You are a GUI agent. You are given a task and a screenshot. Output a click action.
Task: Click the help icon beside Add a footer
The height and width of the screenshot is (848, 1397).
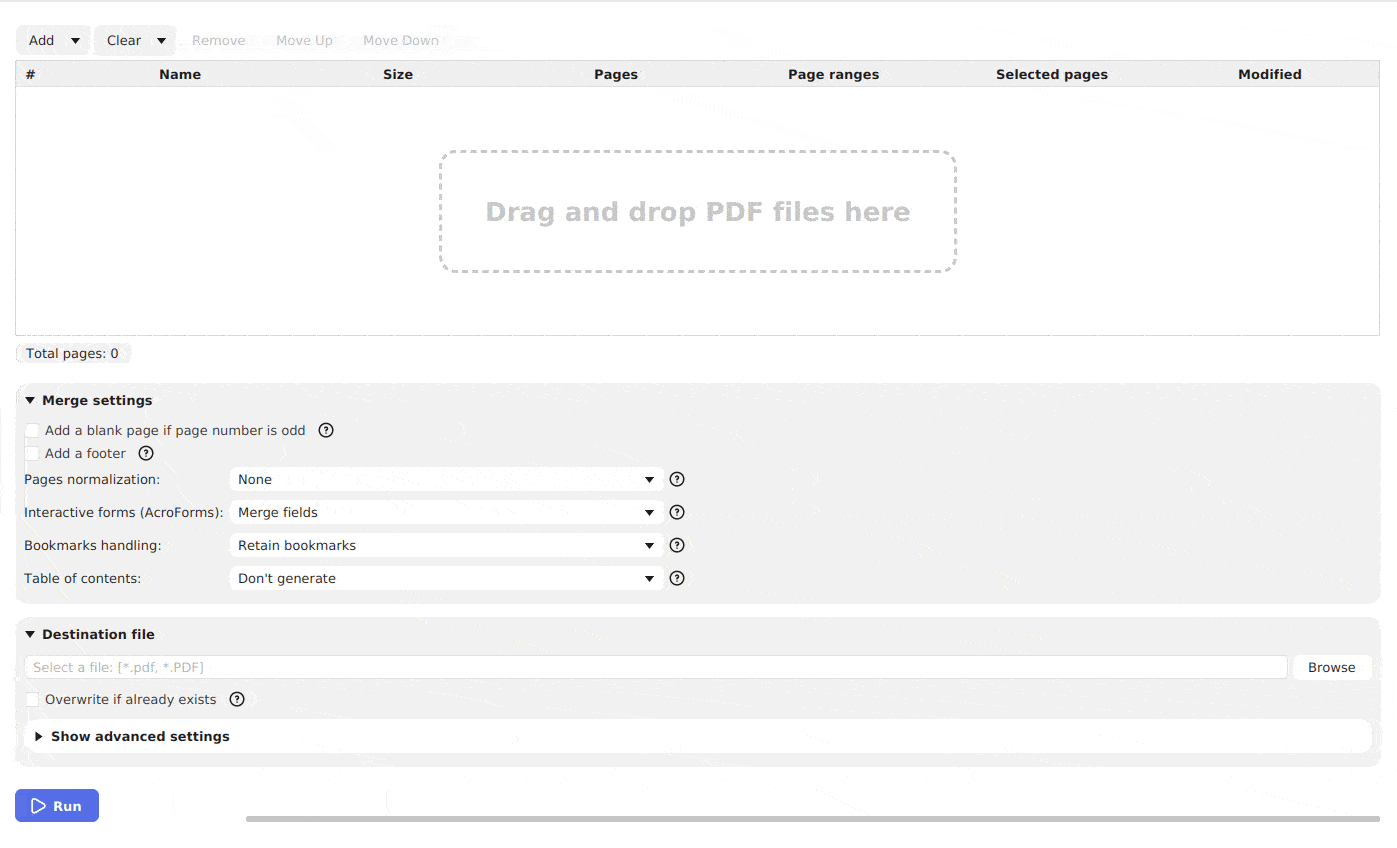coord(146,453)
